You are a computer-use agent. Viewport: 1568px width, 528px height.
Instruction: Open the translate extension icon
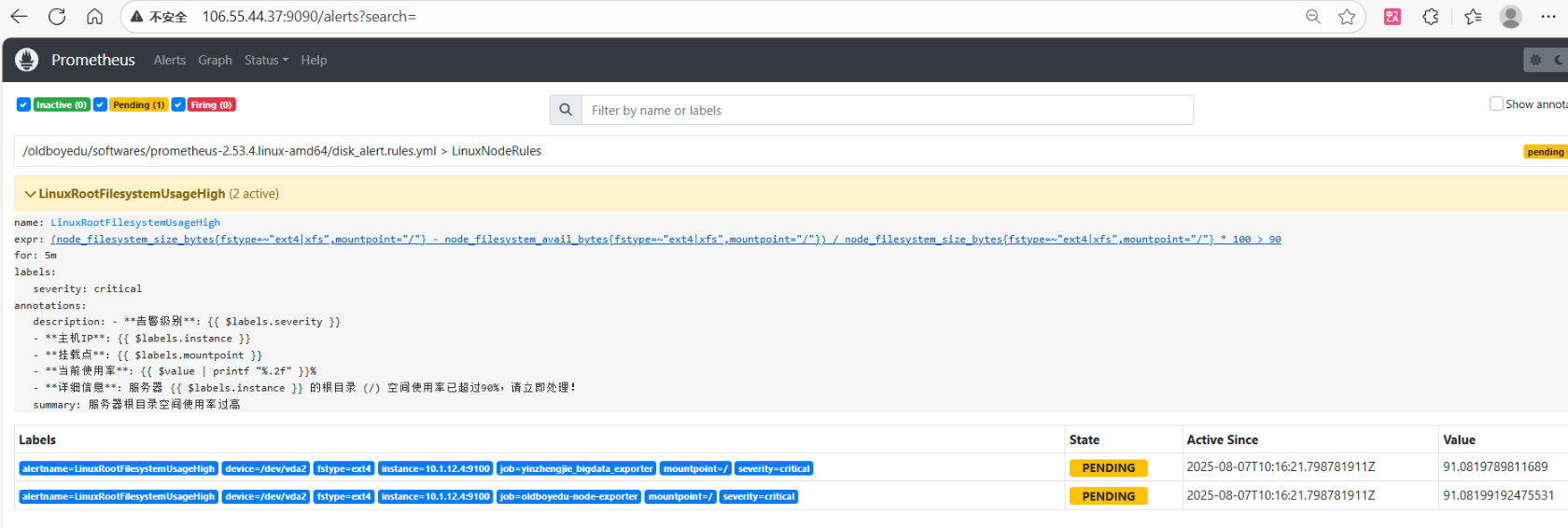pos(1392,17)
